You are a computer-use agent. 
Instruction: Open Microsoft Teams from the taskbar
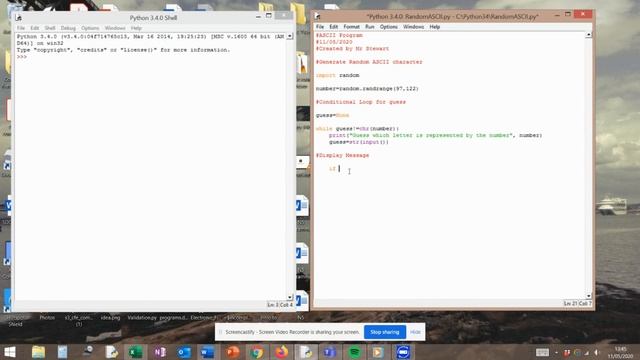click(330, 352)
